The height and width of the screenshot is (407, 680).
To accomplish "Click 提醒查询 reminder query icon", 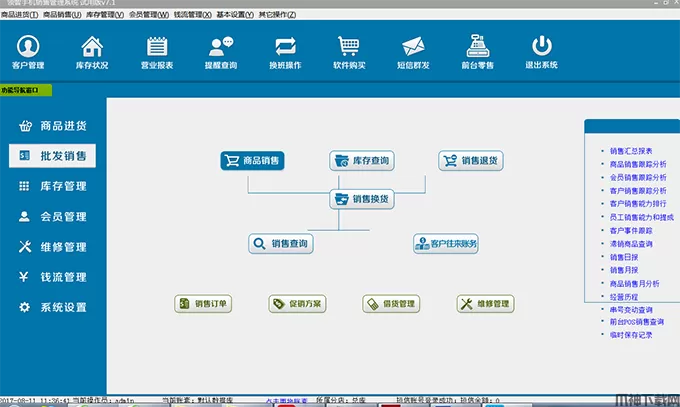I will point(221,52).
